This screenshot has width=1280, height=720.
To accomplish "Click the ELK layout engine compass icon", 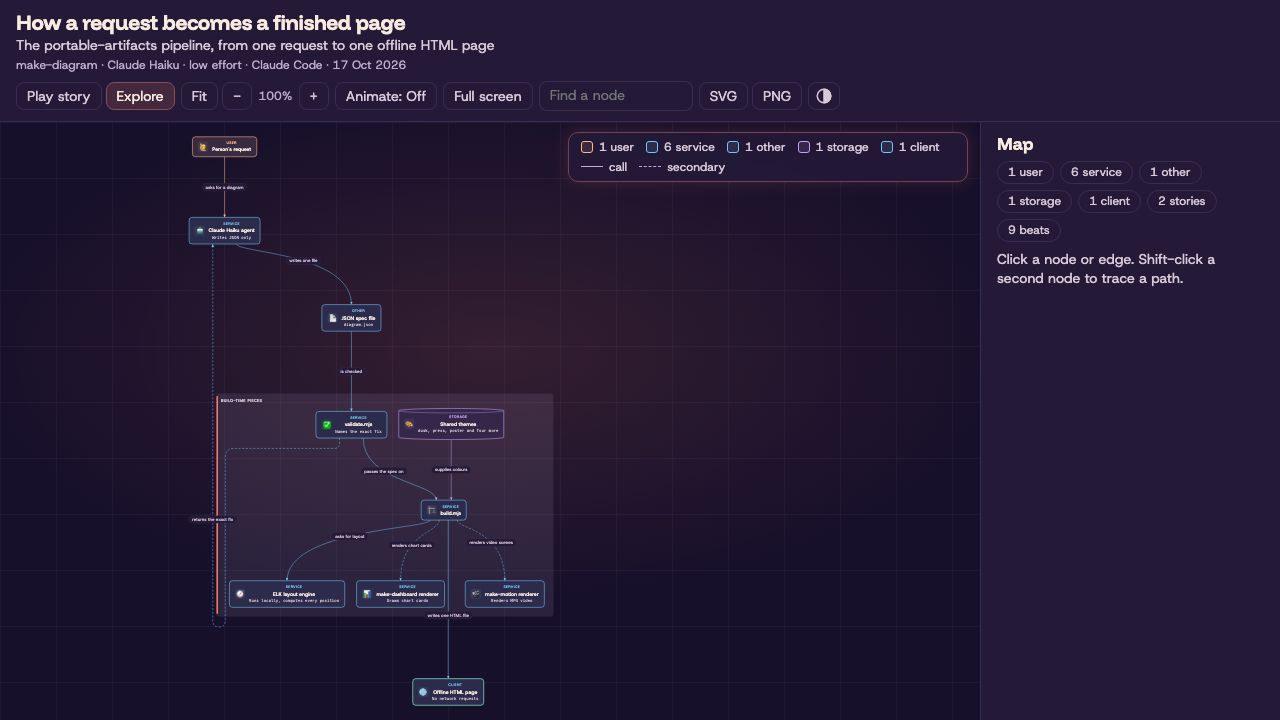I will click(240, 594).
